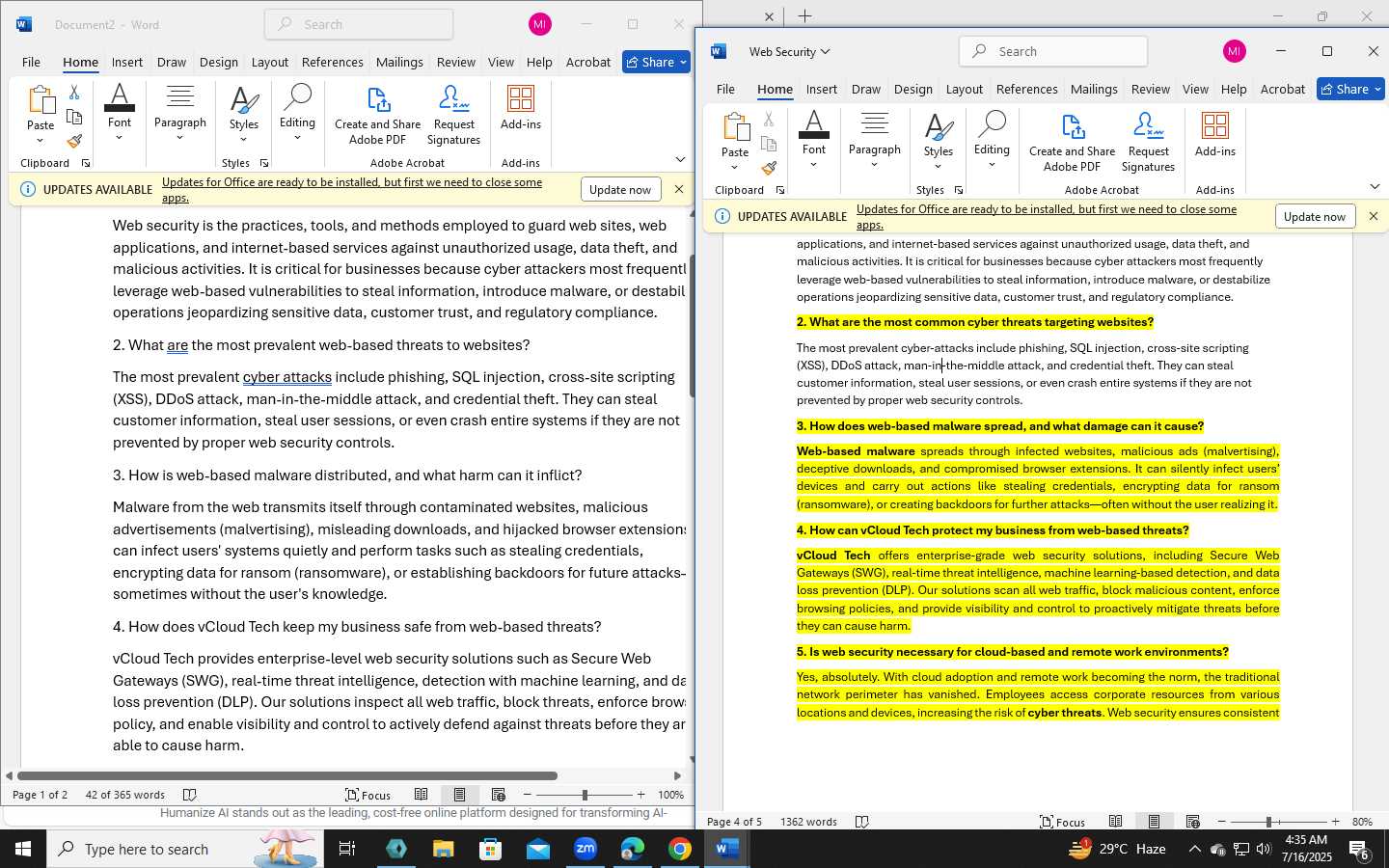The width and height of the screenshot is (1389, 868).
Task: Open Acrobat tab in Web Security window
Action: point(1282,89)
